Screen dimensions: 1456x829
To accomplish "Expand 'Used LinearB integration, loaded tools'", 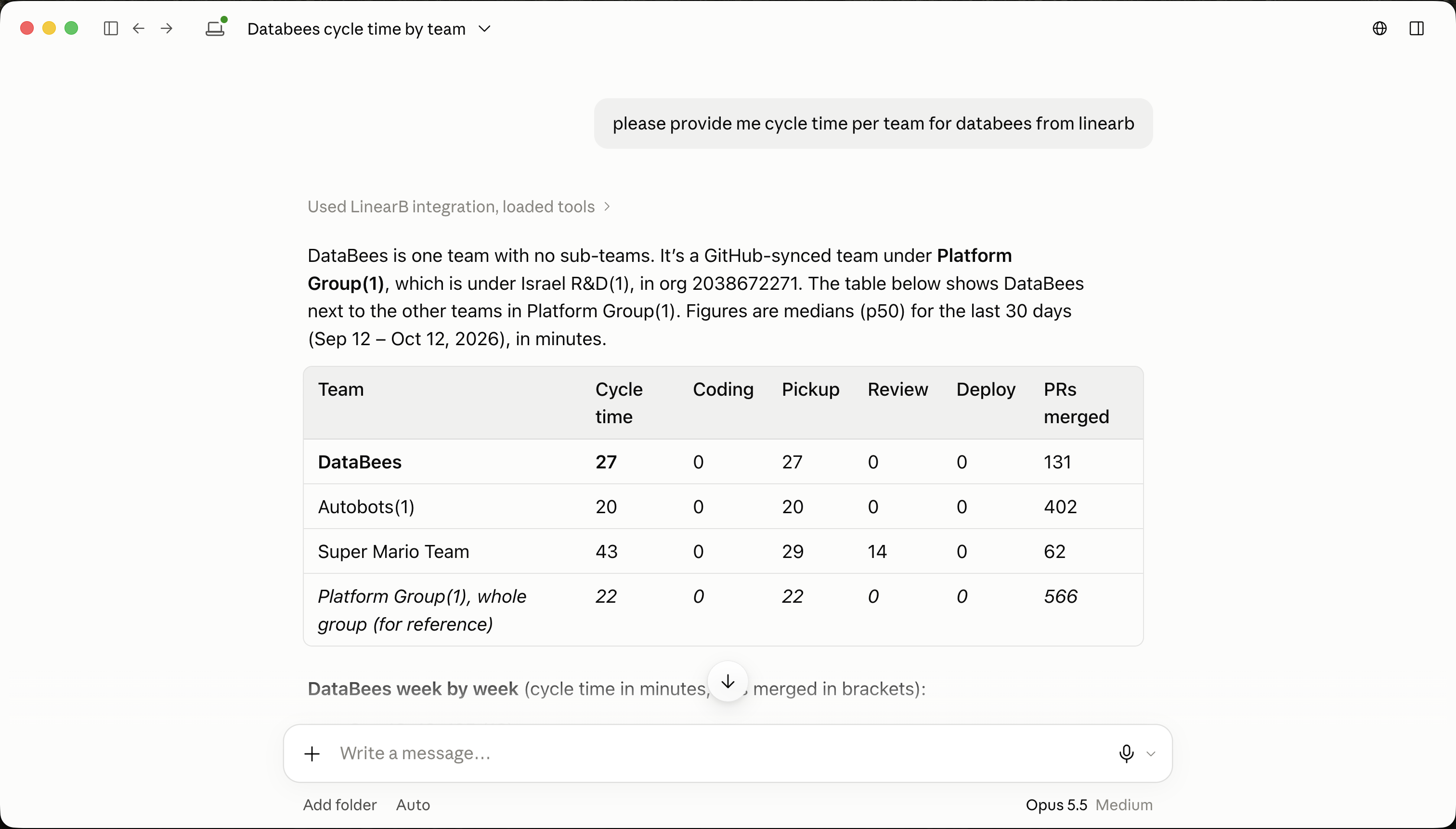I will [x=459, y=207].
